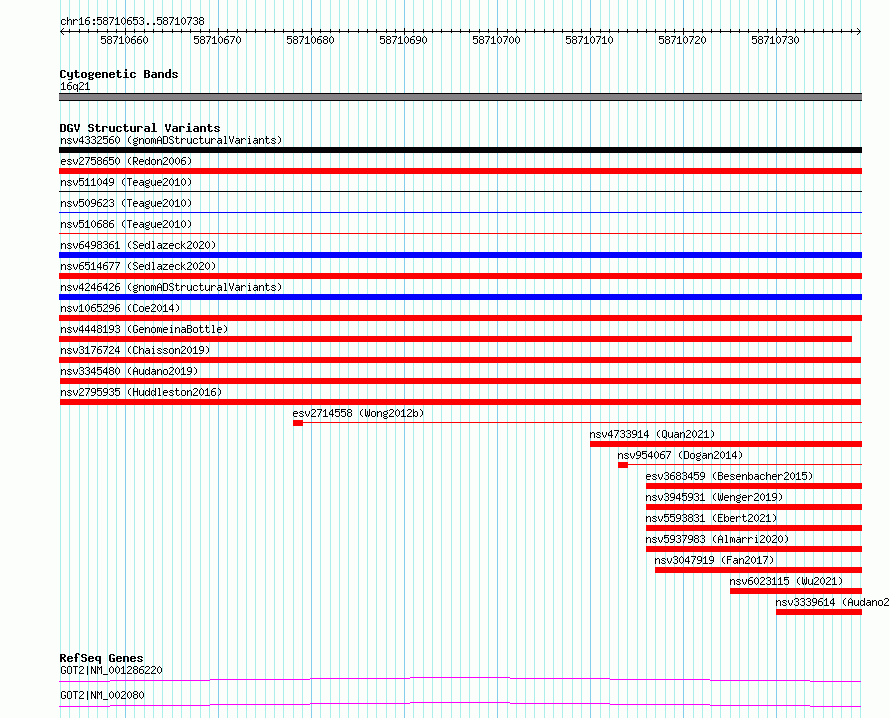
Task: Click ruler position 58710730
Action: tap(775, 40)
